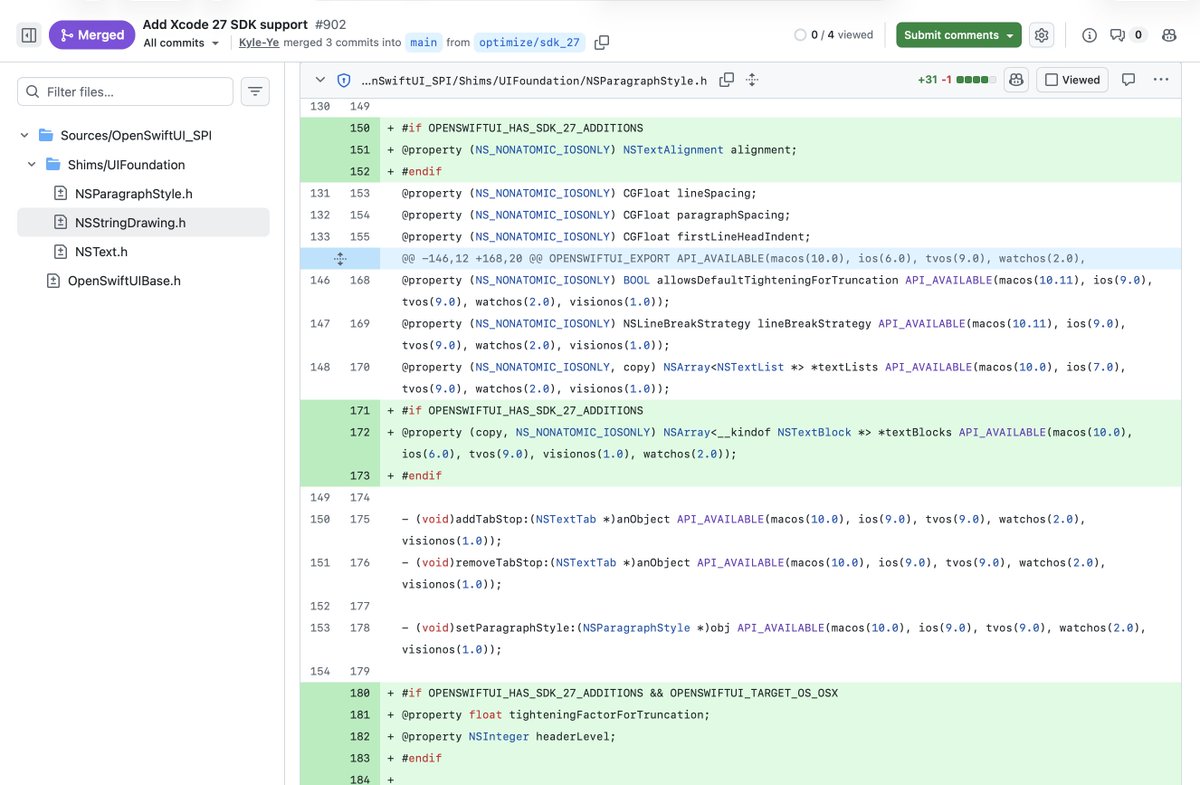Open the Kyle-Ye user profile link

click(x=259, y=43)
